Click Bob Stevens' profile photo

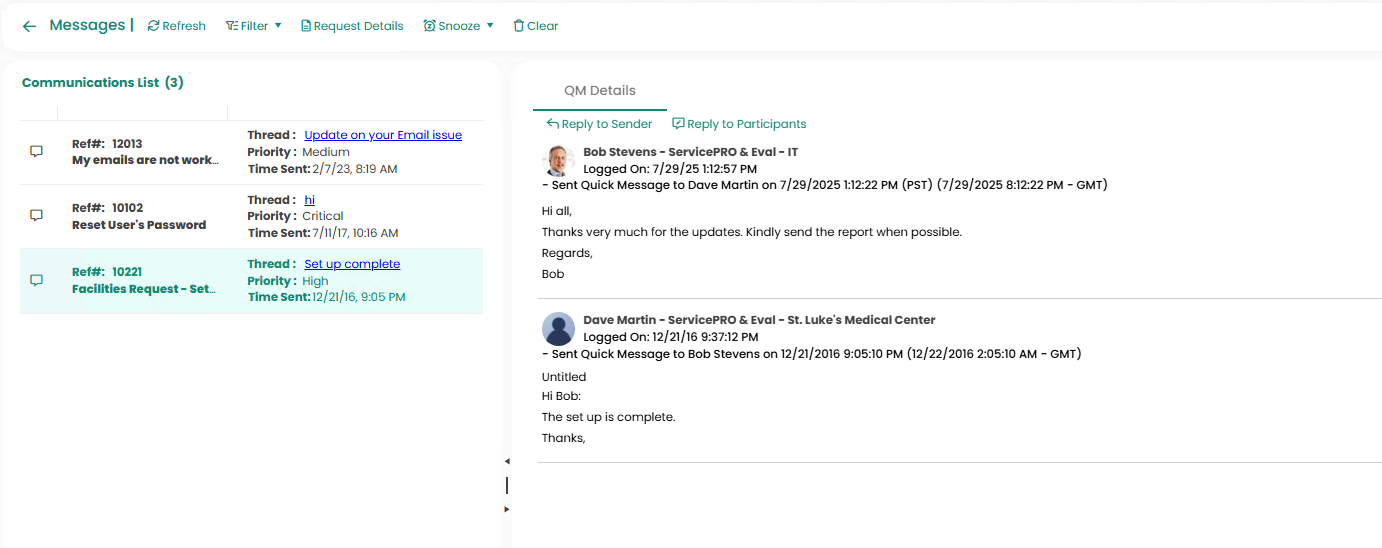click(x=558, y=161)
